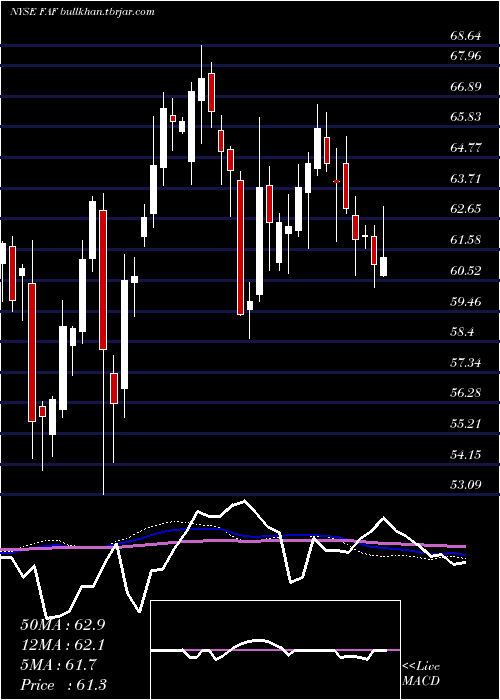The width and height of the screenshot is (500, 700).
Task: Click the 63.71 price axis label
Action: [x=466, y=179]
